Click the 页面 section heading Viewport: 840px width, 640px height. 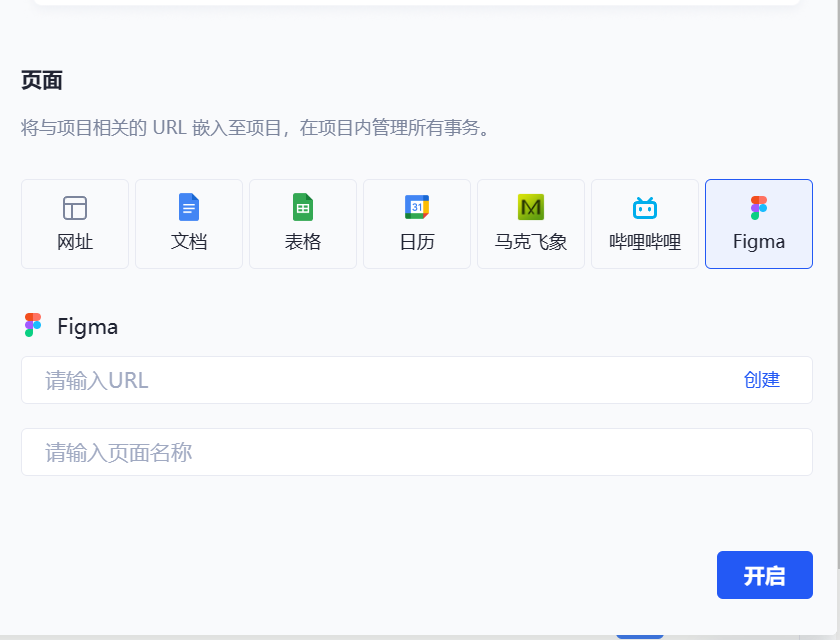42,81
